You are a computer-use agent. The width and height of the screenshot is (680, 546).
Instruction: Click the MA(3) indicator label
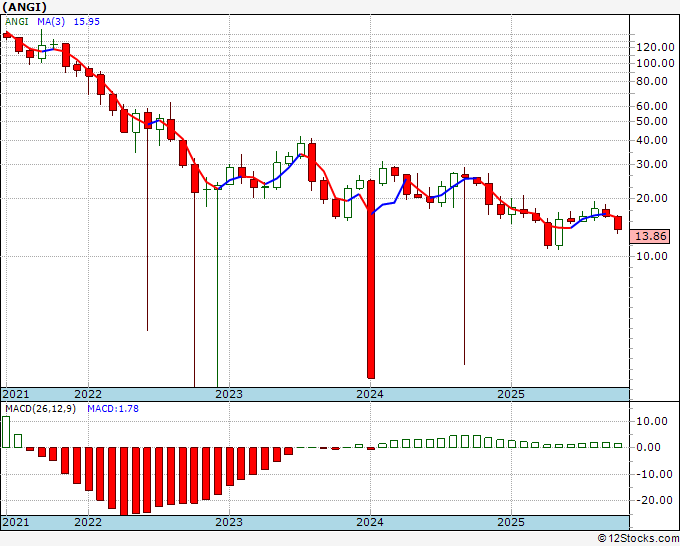(51, 22)
